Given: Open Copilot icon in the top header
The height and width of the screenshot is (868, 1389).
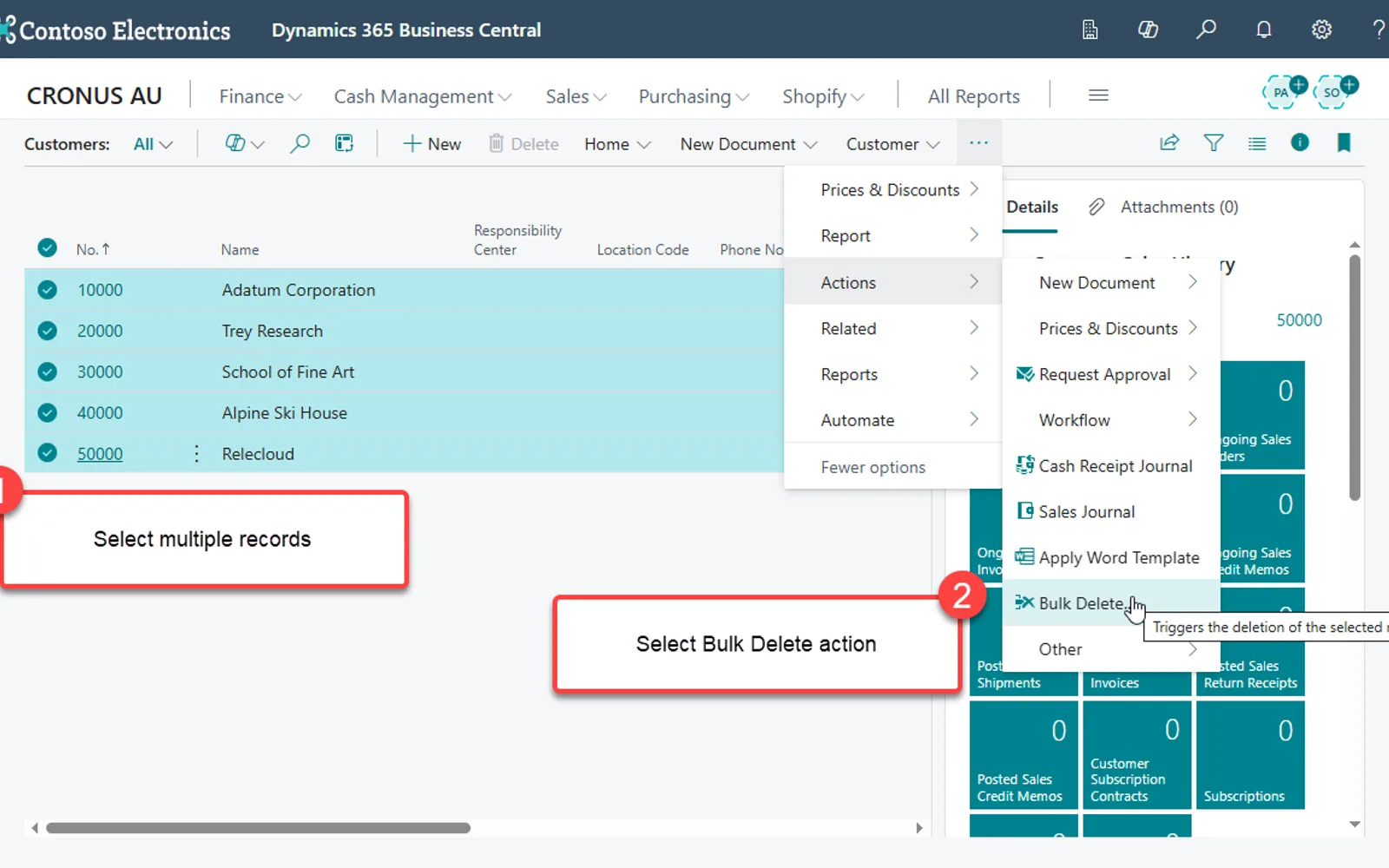Looking at the screenshot, I should (1148, 30).
